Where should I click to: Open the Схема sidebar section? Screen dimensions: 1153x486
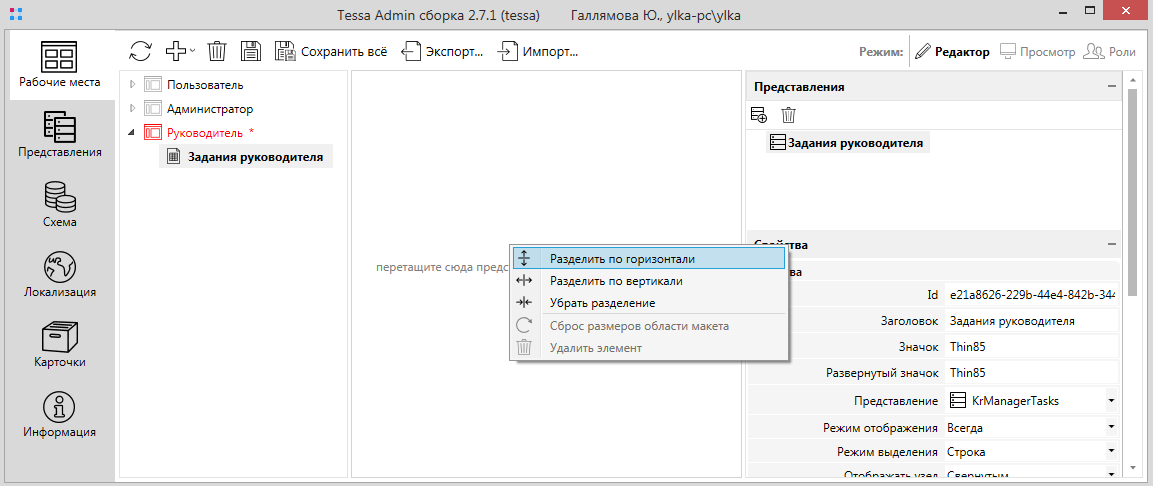60,205
